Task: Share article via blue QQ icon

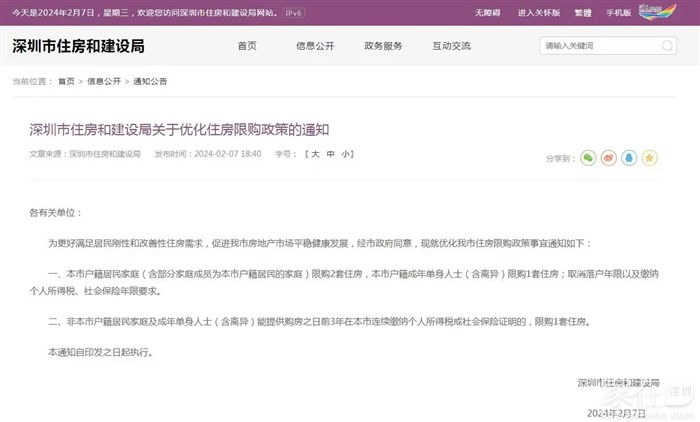Action: coord(629,158)
